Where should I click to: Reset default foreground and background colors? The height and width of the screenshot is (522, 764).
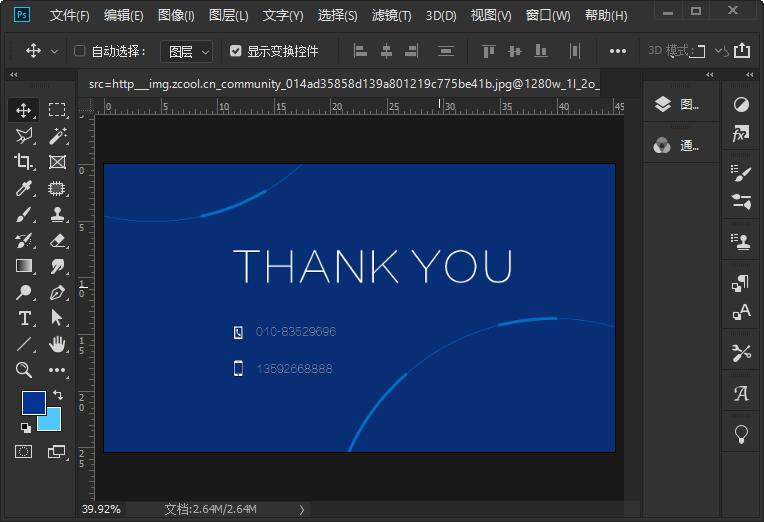(x=26, y=428)
